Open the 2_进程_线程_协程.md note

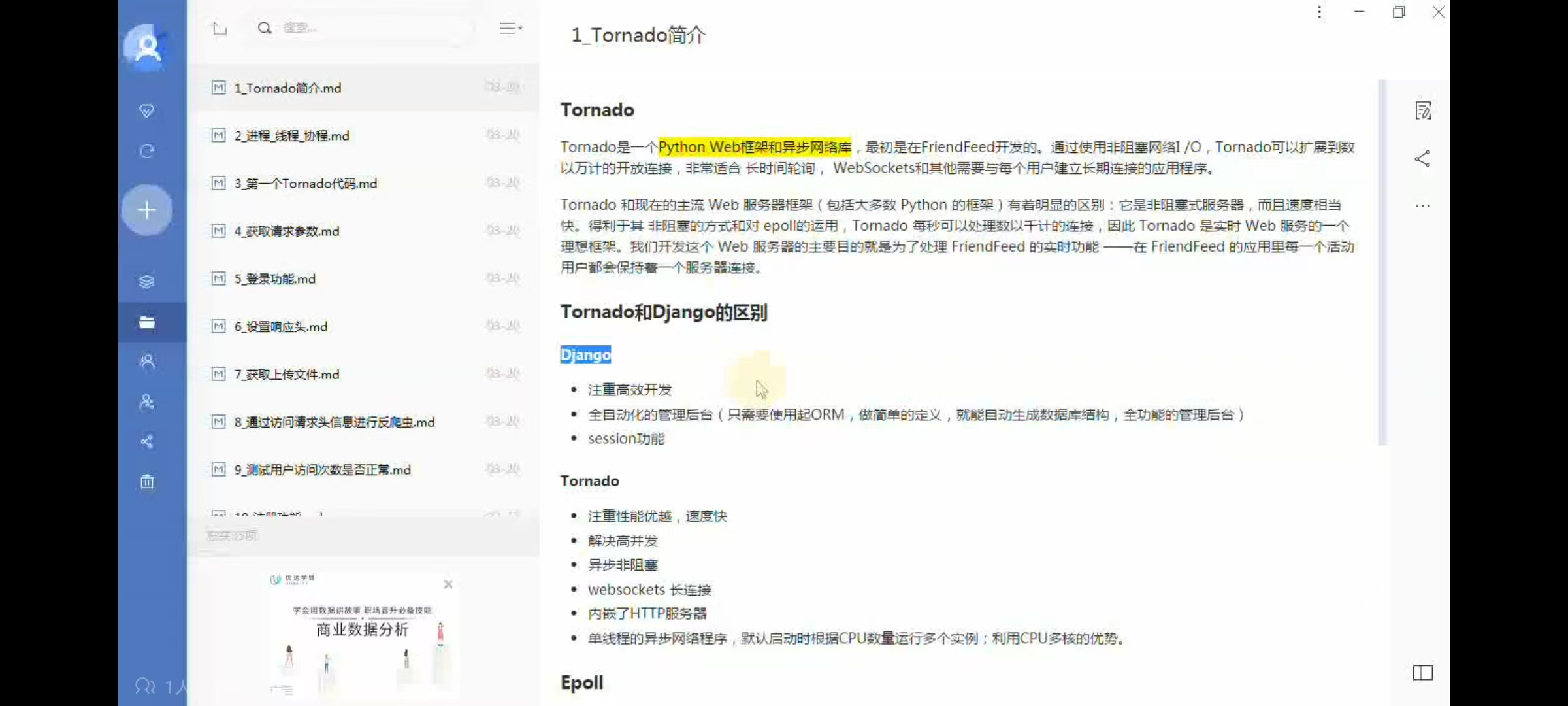[x=291, y=136]
